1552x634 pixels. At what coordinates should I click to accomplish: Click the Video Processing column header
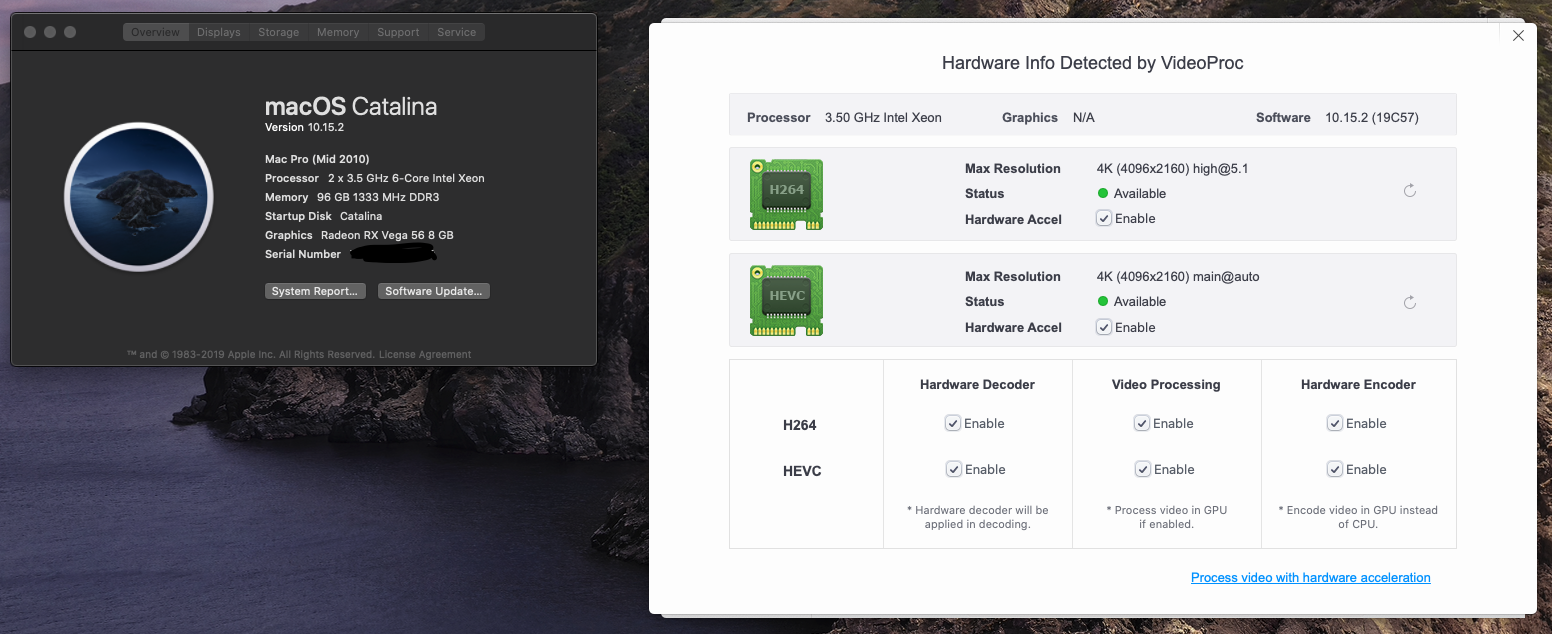1166,384
